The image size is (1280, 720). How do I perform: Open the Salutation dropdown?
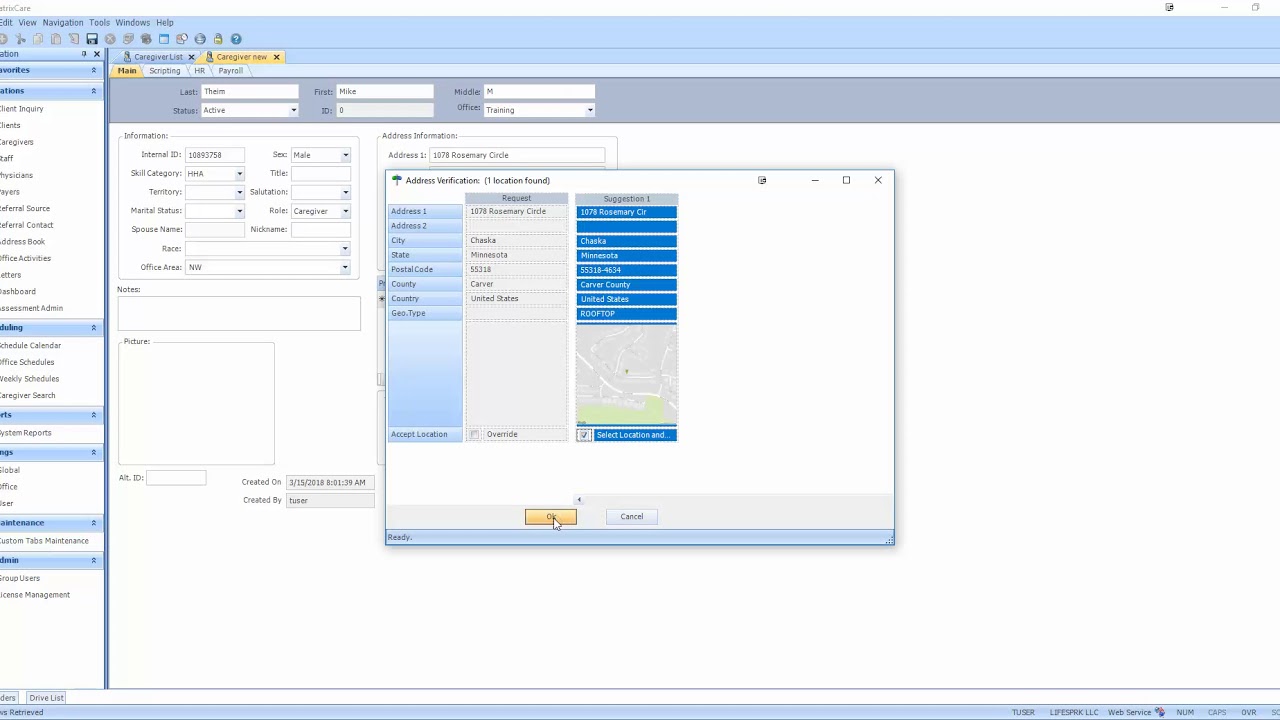tap(345, 192)
